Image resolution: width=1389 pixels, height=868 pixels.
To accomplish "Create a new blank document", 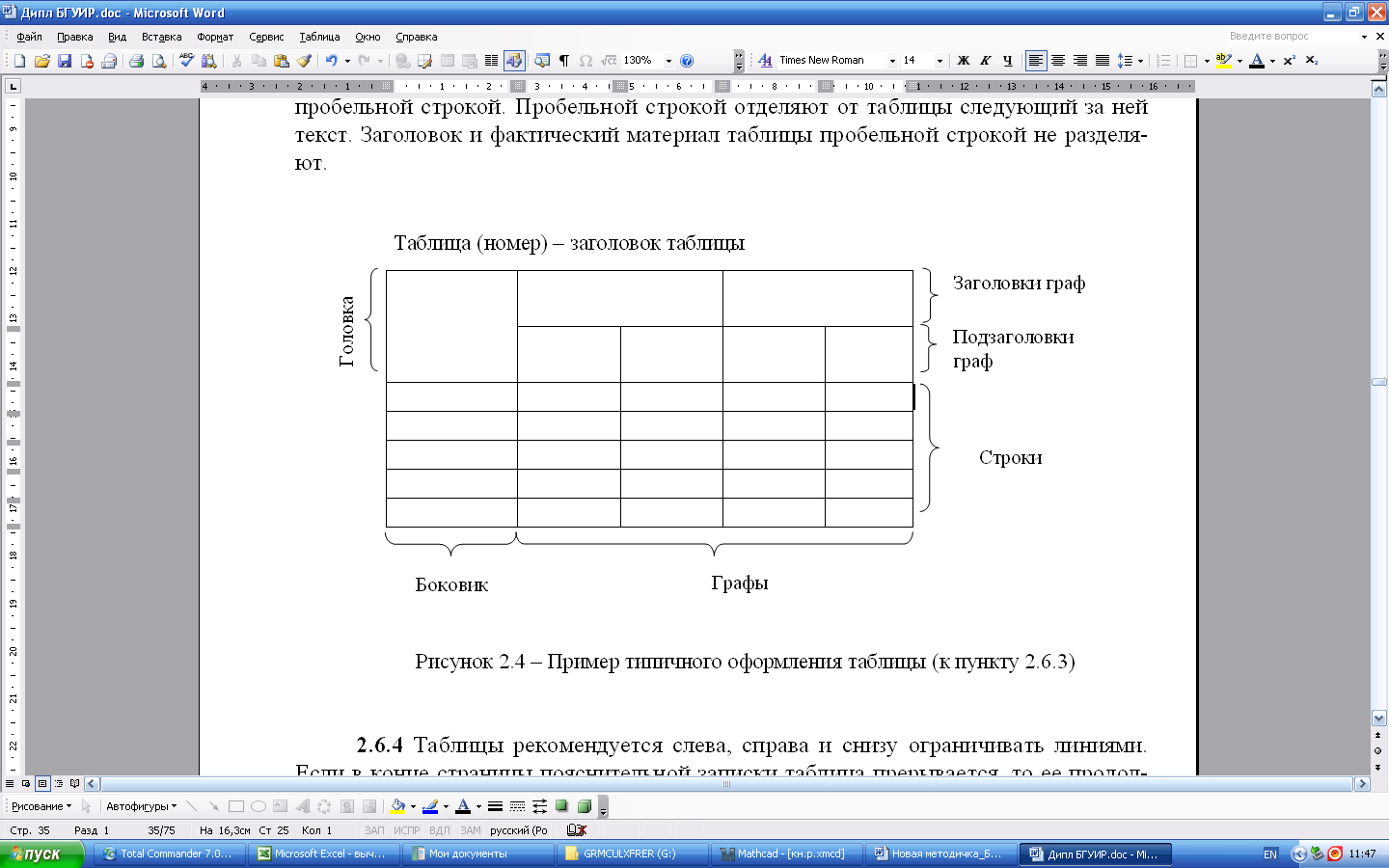I will click(19, 61).
